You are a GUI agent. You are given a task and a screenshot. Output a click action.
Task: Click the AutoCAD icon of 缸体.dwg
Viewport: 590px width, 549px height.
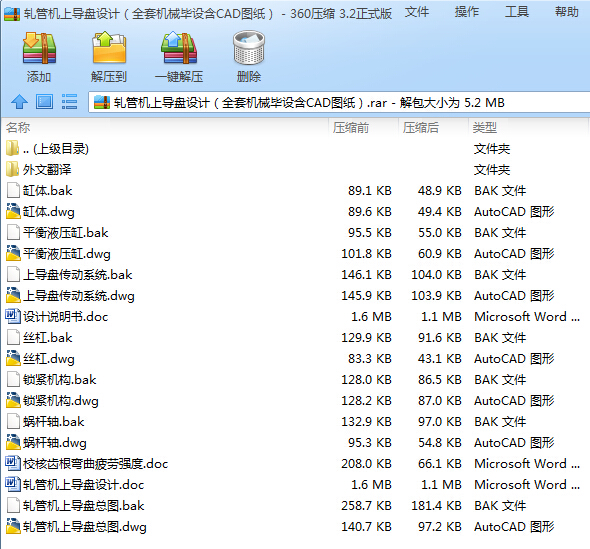13,211
